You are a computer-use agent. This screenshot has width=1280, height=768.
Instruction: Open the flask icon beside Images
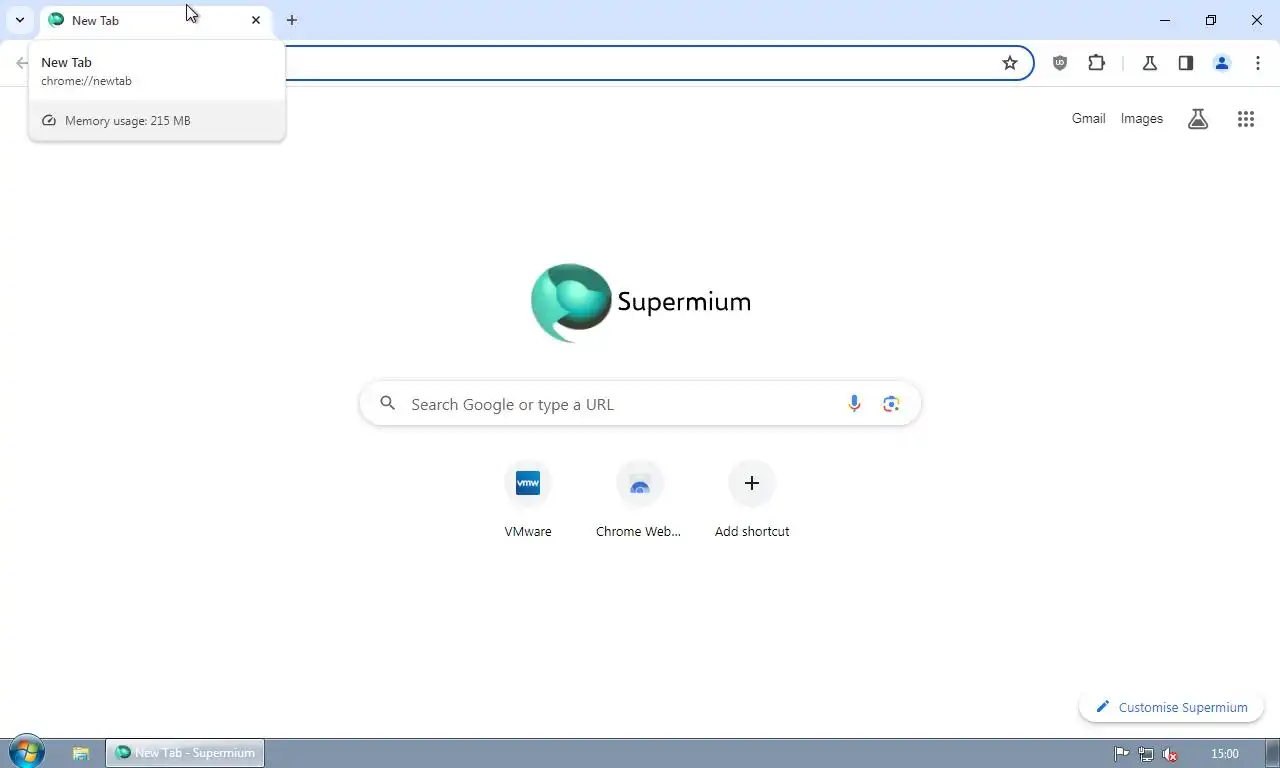click(1198, 119)
